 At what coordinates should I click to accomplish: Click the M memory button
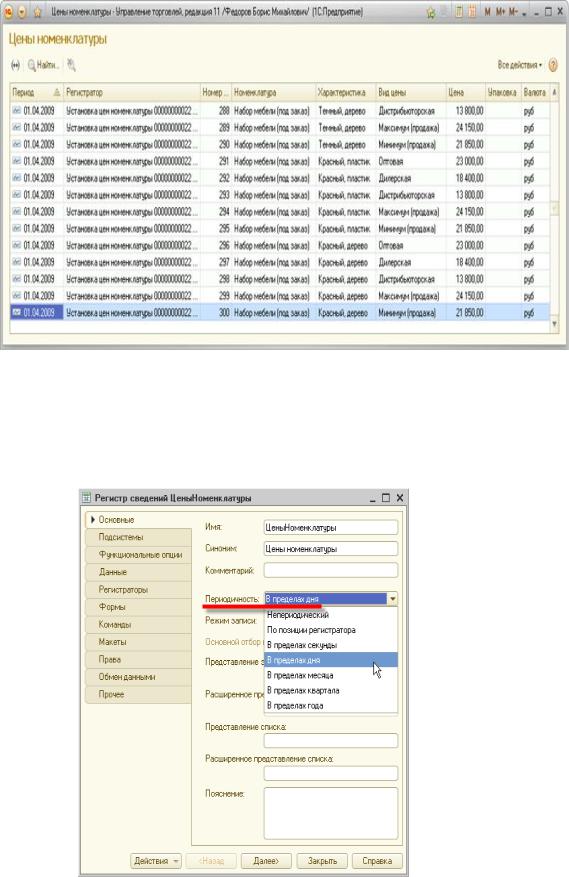coord(487,11)
